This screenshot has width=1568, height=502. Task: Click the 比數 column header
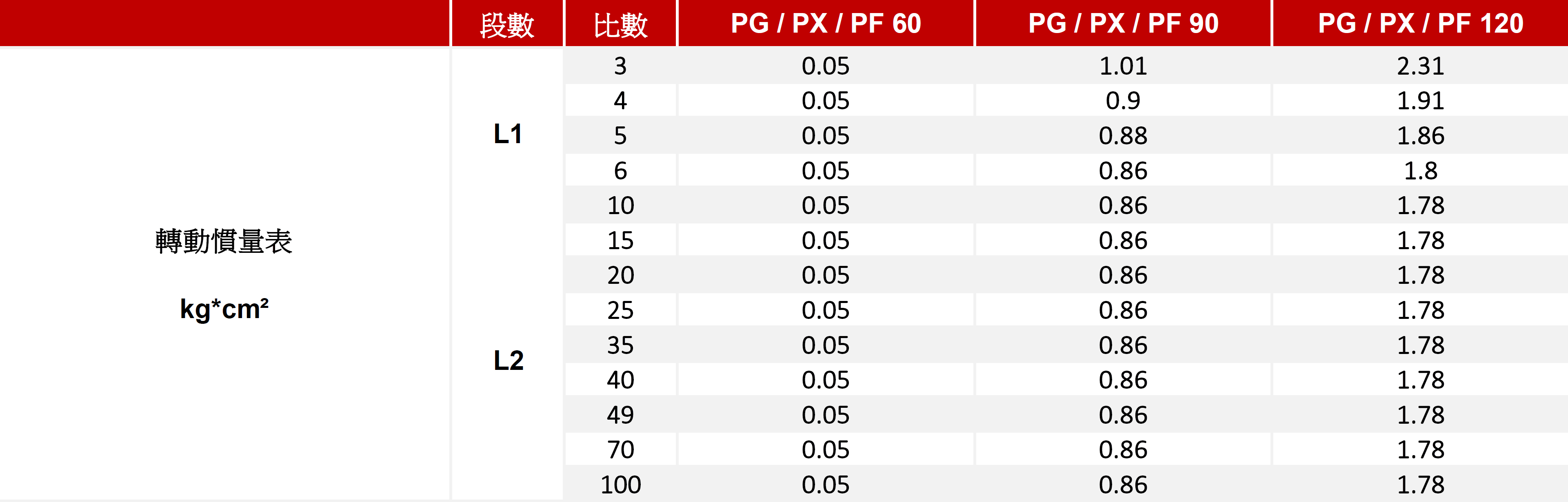(620, 24)
